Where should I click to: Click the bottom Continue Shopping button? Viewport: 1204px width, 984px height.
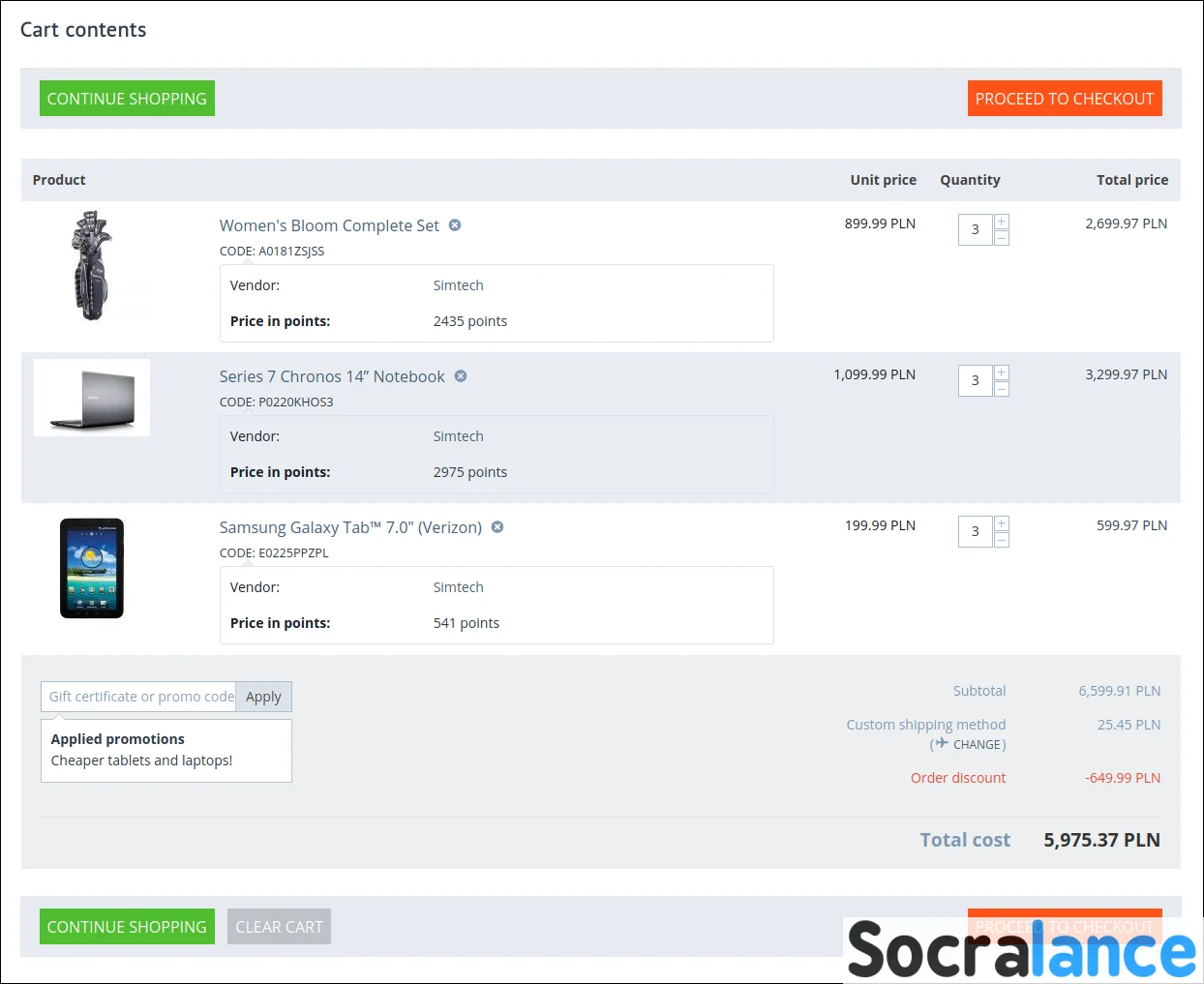[127, 927]
